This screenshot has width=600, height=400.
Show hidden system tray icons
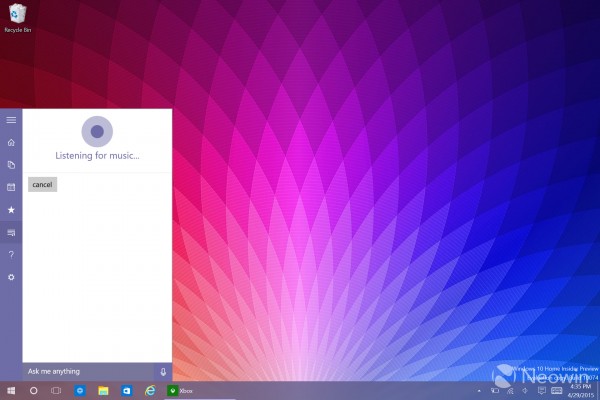pyautogui.click(x=480, y=390)
